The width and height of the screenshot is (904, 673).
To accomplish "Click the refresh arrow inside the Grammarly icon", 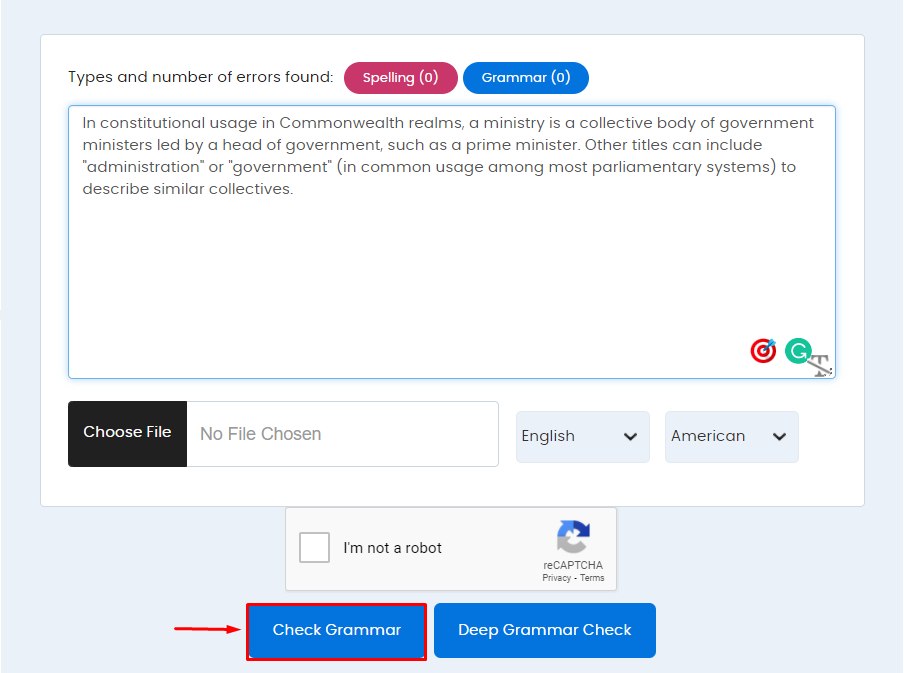I will (798, 351).
